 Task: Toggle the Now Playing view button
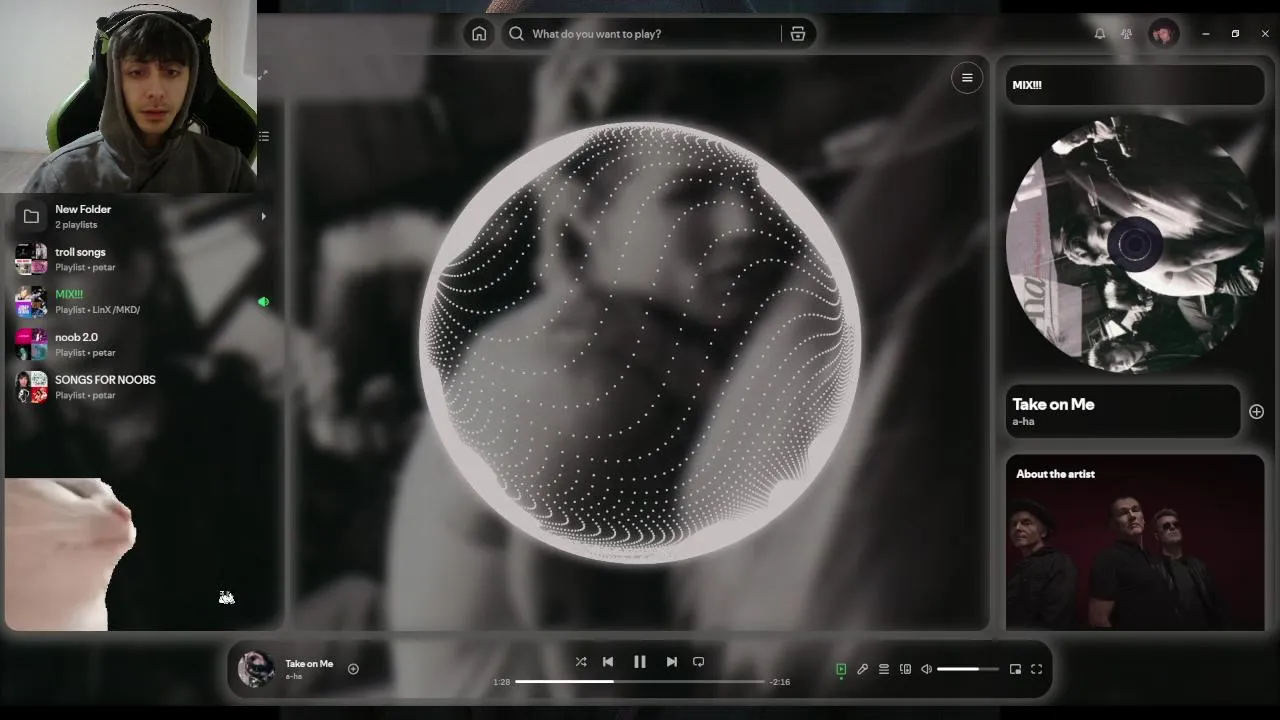pyautogui.click(x=841, y=669)
